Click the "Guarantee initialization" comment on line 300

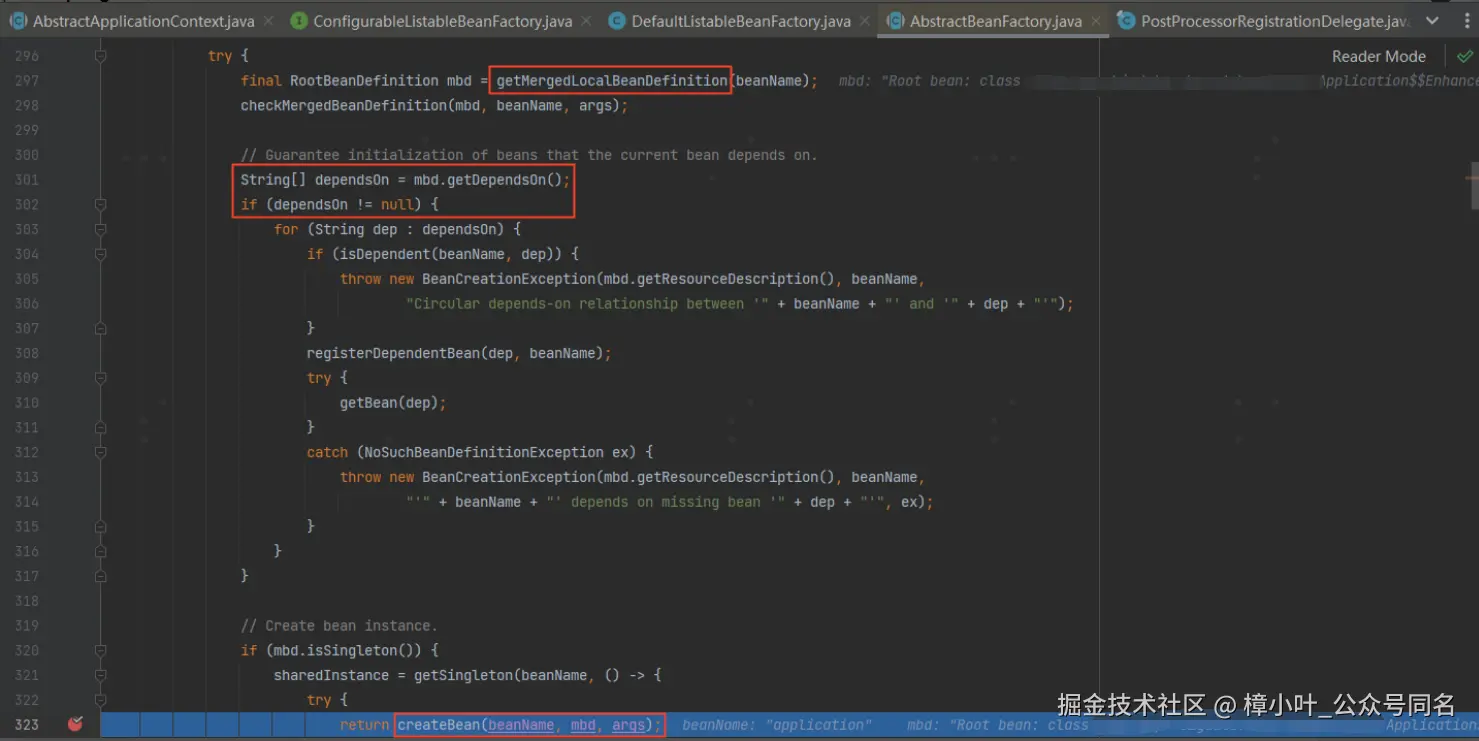tap(529, 155)
